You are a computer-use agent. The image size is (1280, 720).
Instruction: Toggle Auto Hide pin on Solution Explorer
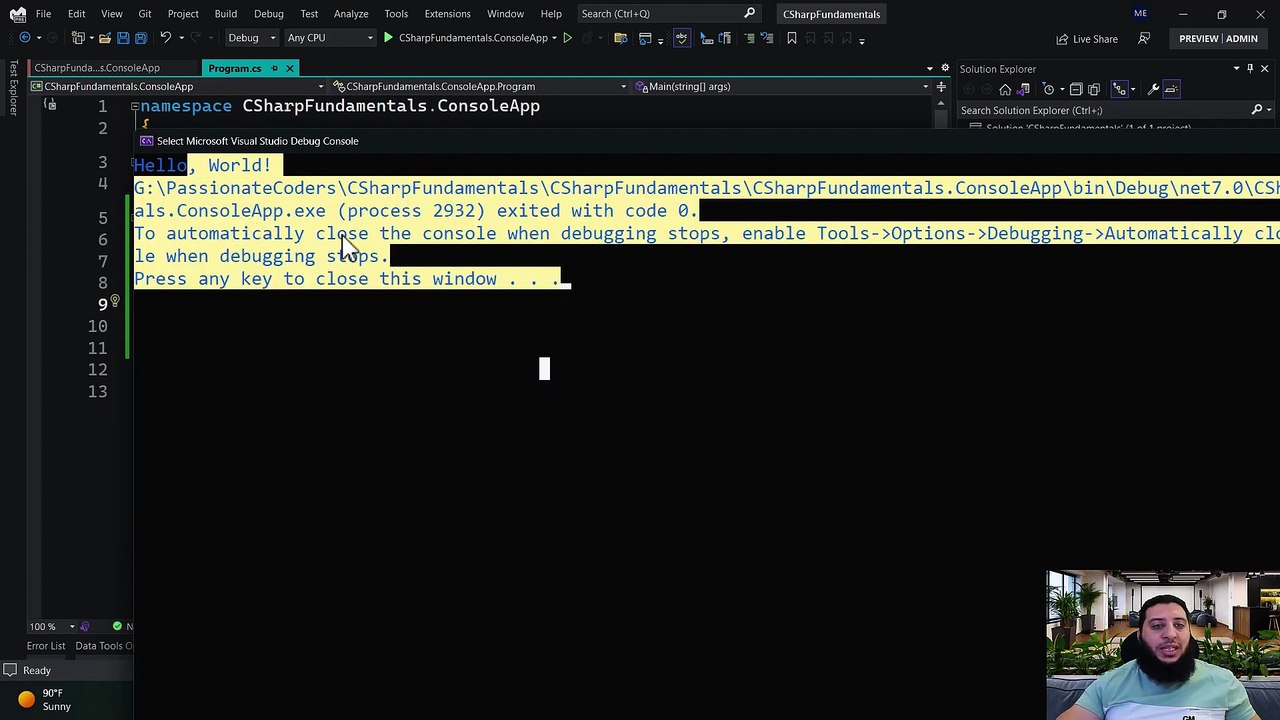pos(1250,68)
